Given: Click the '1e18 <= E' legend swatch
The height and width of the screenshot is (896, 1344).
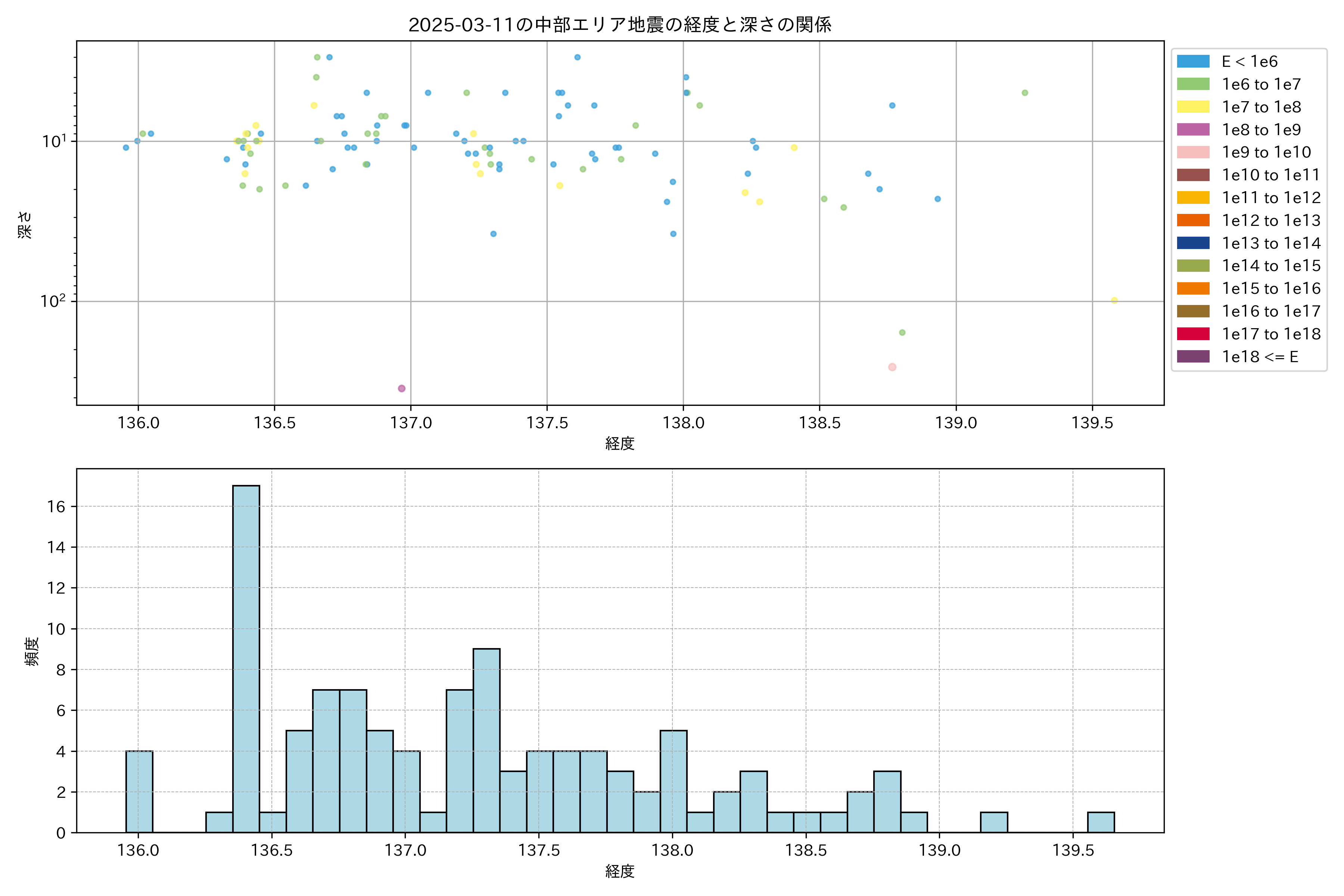Looking at the screenshot, I should coord(1192,357).
